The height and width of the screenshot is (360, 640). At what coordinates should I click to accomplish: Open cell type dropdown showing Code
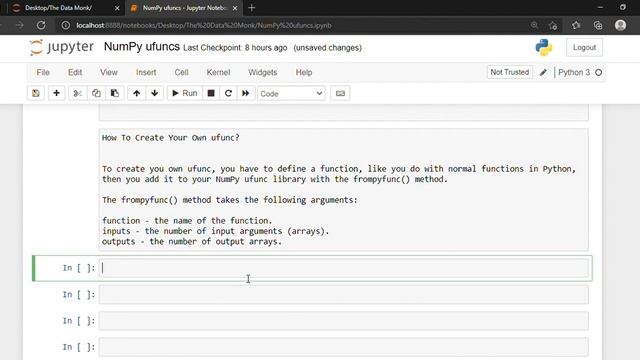291,94
